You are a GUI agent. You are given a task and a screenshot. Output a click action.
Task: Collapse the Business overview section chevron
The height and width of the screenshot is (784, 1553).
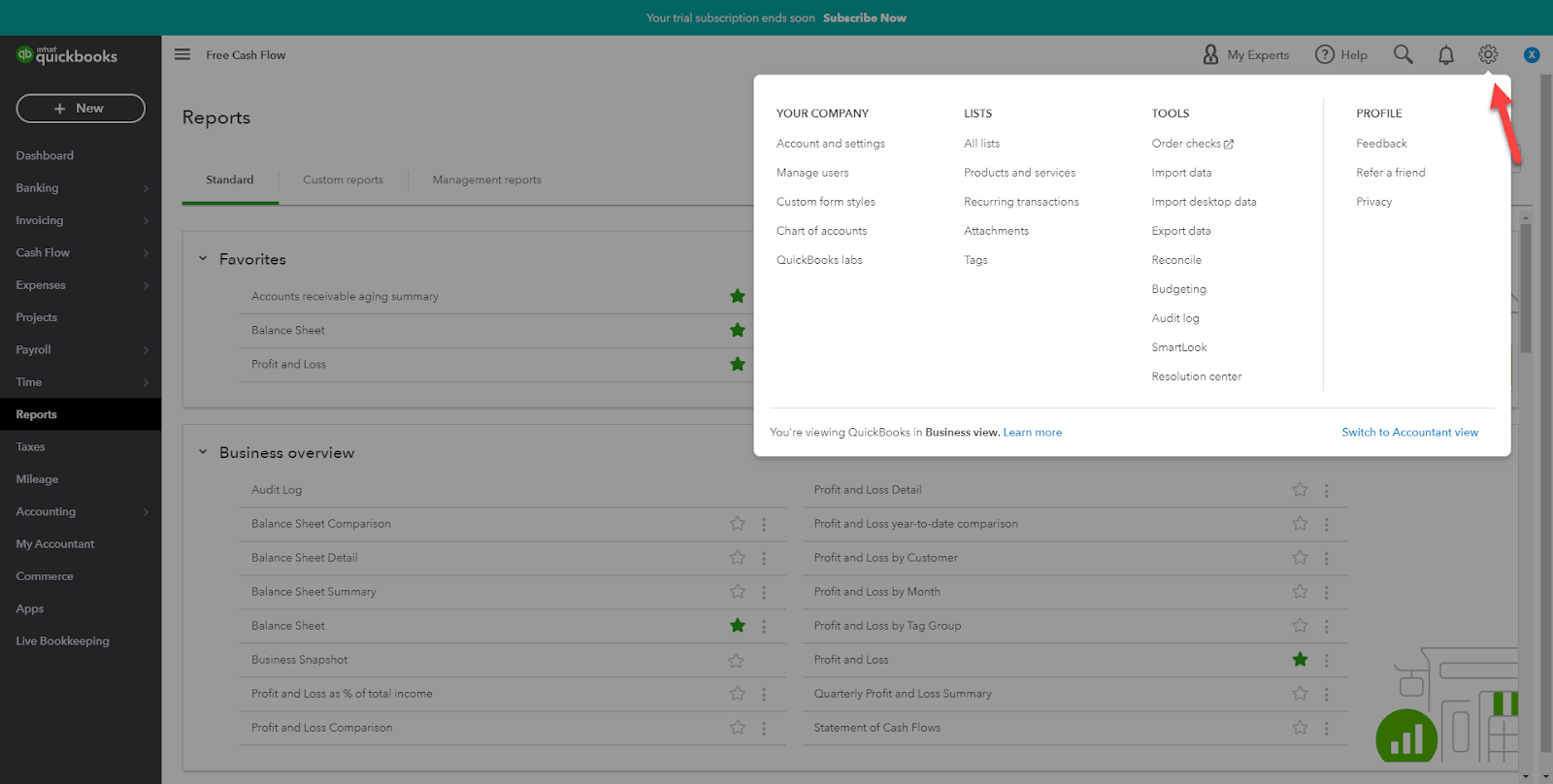[203, 452]
